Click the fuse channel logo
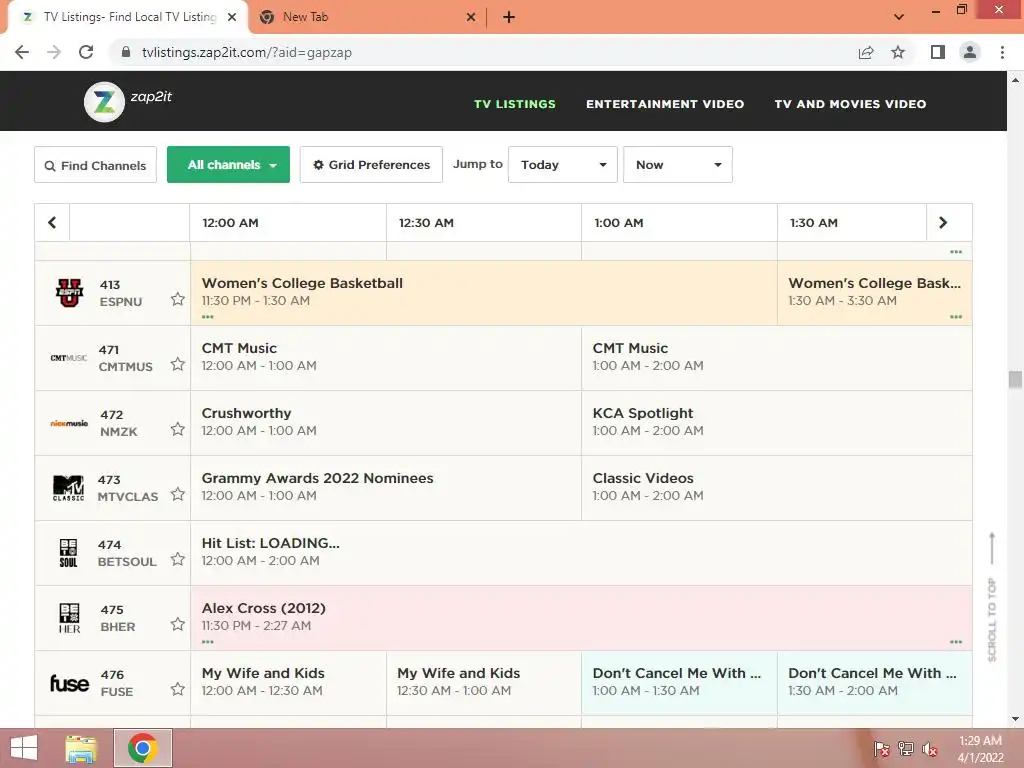This screenshot has height=768, width=1024. point(69,683)
